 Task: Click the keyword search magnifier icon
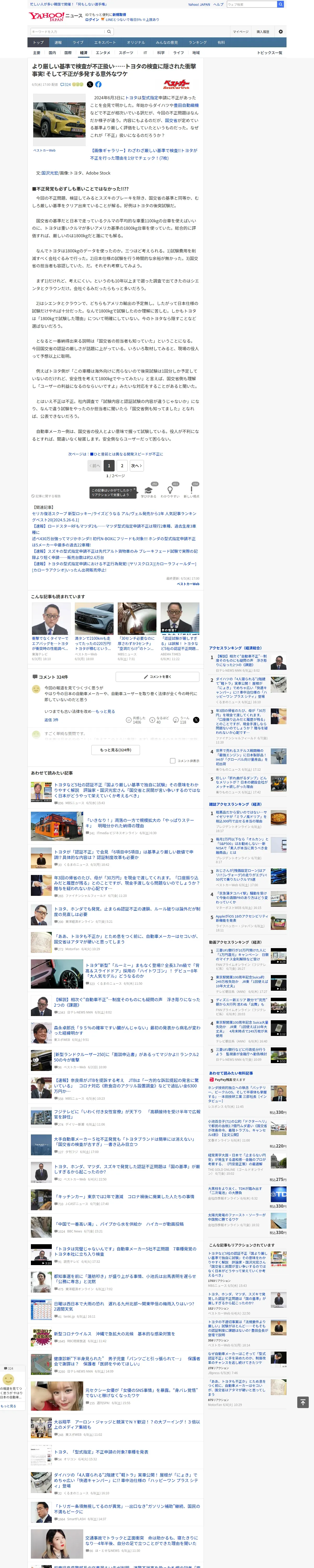tap(109, 32)
